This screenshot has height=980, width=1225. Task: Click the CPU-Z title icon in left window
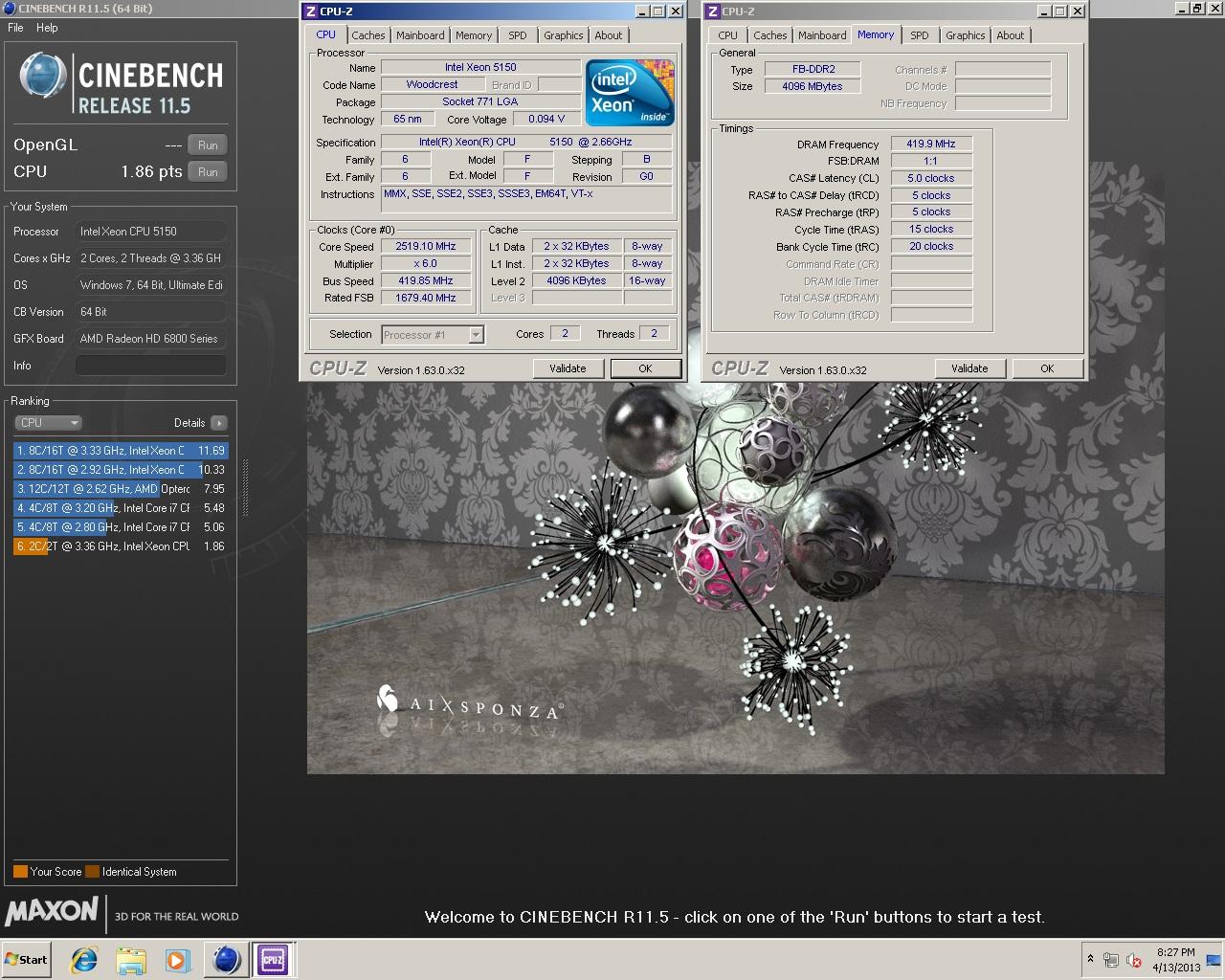pos(310,11)
